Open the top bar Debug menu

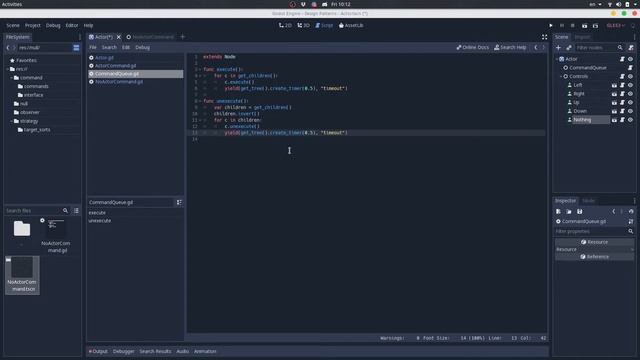pos(53,25)
